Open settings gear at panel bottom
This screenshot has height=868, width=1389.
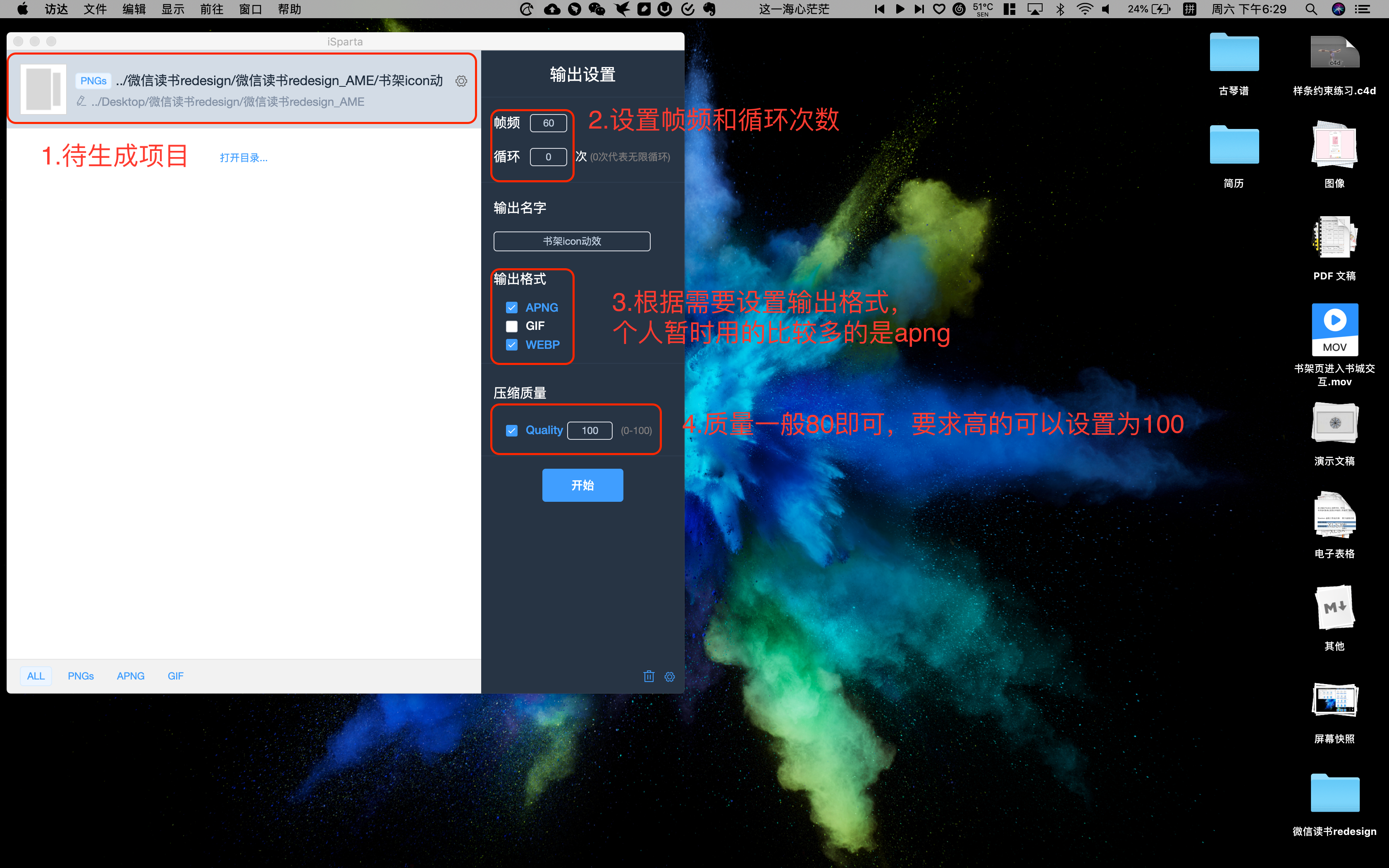669,676
